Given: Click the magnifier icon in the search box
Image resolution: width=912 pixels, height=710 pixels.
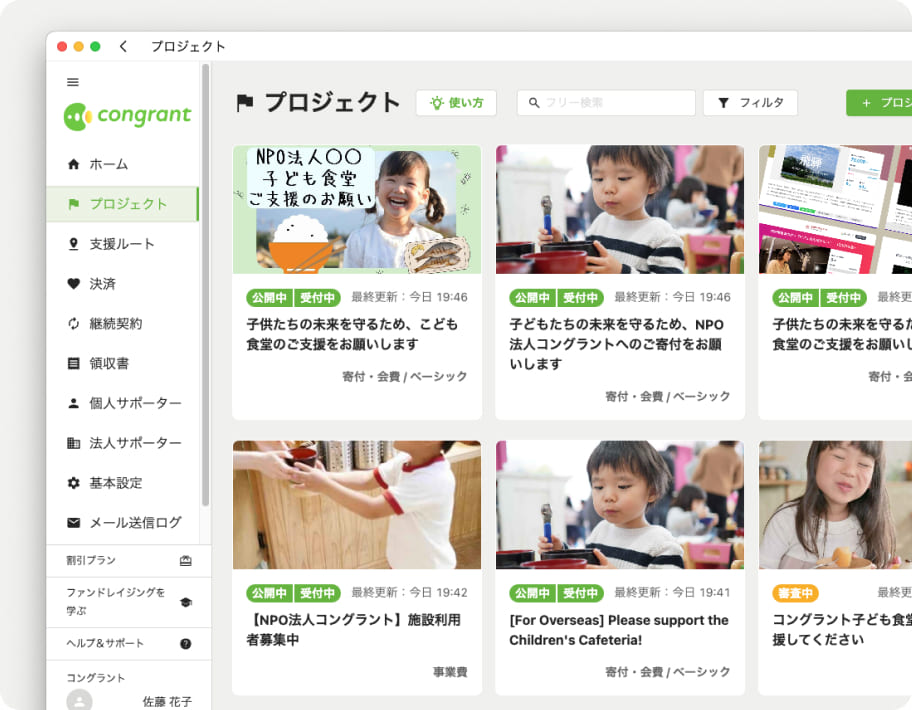Looking at the screenshot, I should (533, 103).
